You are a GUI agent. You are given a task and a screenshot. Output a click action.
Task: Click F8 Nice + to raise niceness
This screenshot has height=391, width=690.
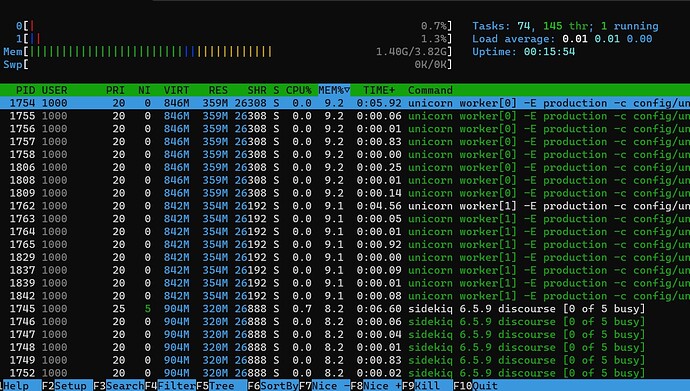(x=376, y=386)
